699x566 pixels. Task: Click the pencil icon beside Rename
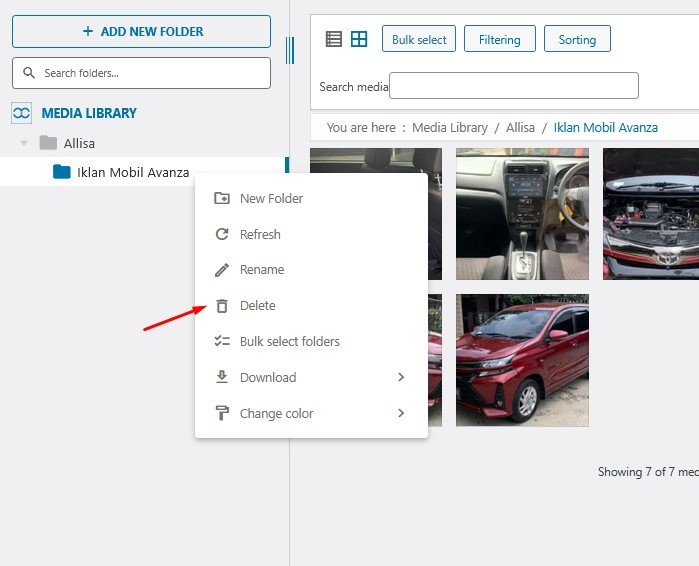coord(222,270)
